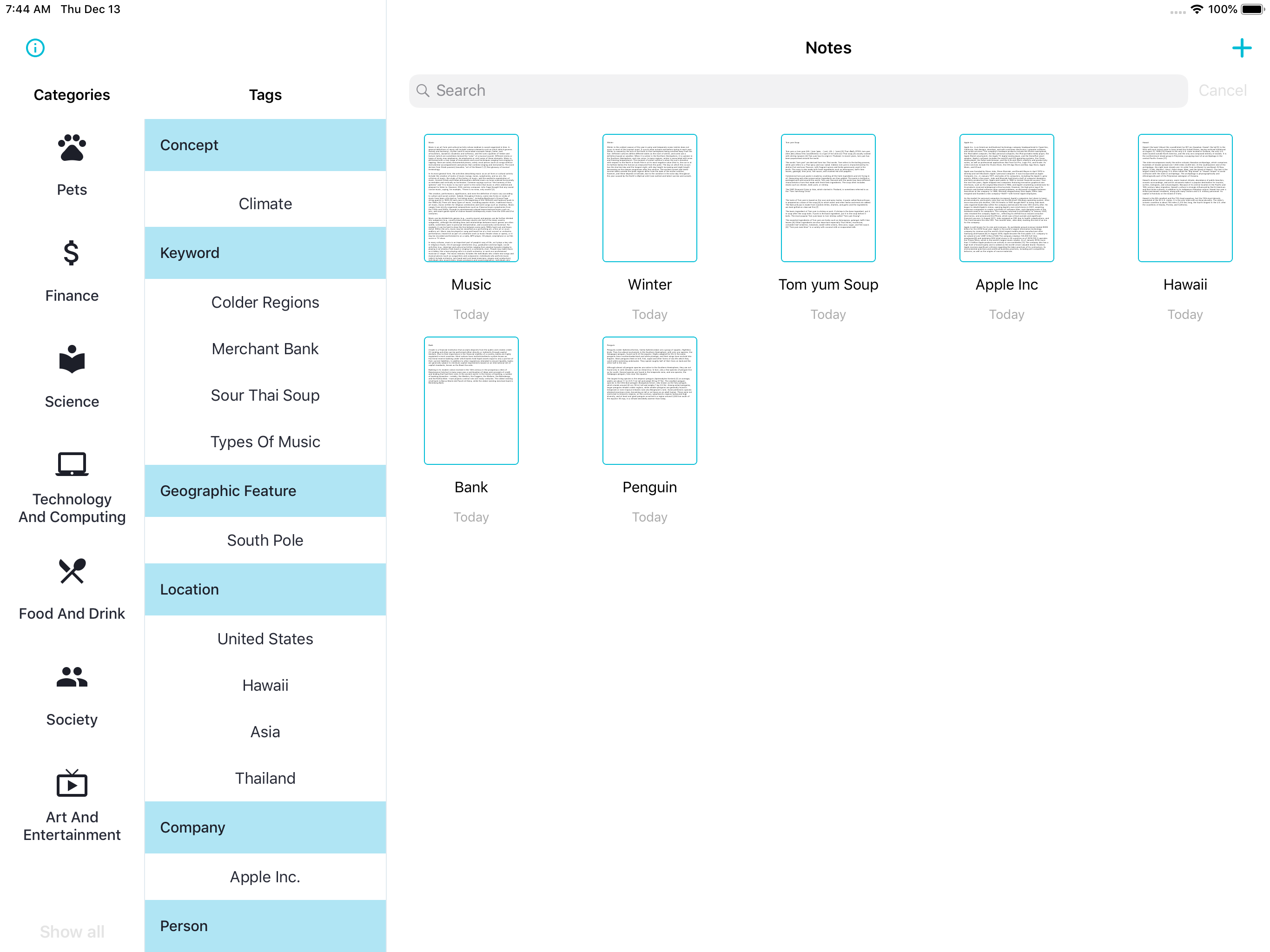
Task: Open the Music note thumbnail
Action: (471, 198)
